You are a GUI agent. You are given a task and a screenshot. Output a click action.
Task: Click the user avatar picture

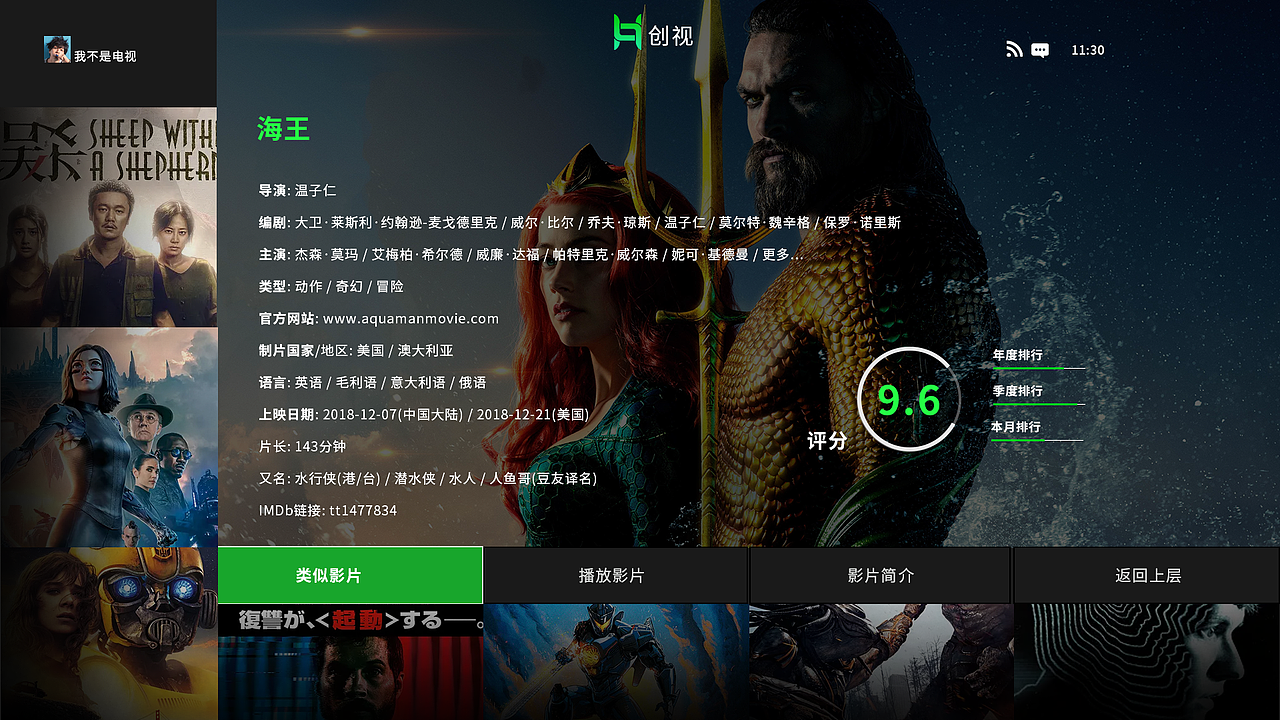coord(57,50)
